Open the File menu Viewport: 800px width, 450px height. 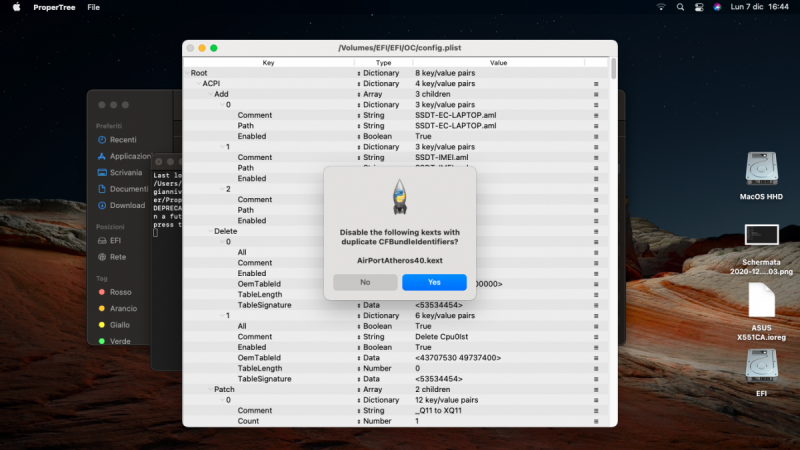(x=93, y=7)
